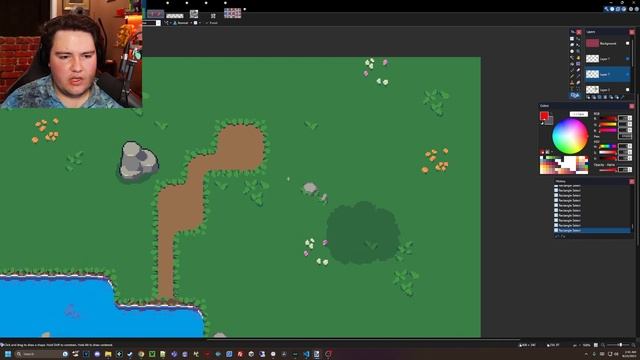Toggle visibility checkbox of highlighted selected layer
Image resolution: width=640 pixels, height=360 pixels.
[x=628, y=74]
